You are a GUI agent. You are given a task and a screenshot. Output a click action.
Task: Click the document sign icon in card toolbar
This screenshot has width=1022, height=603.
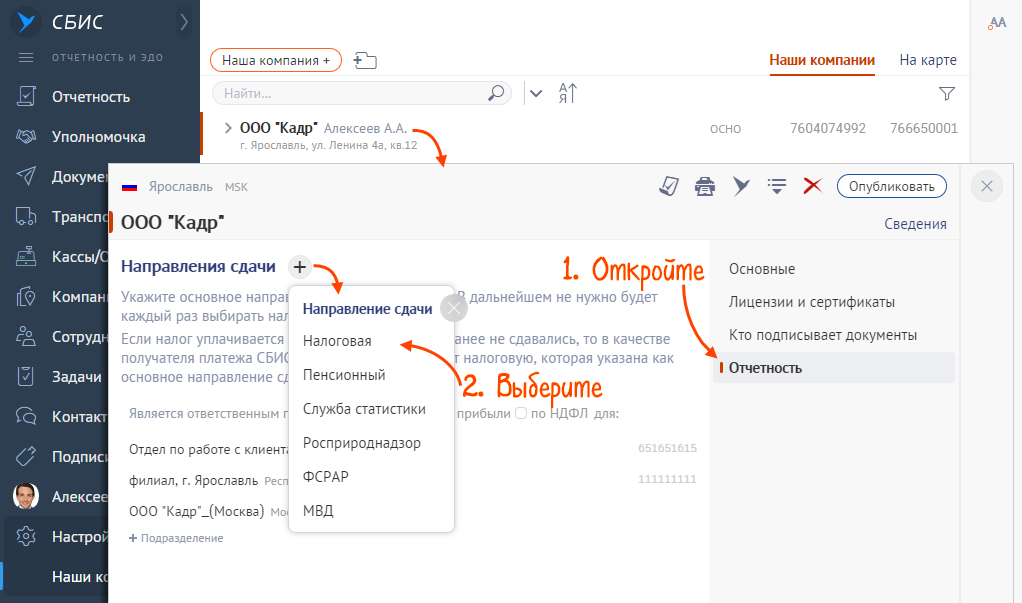point(669,186)
